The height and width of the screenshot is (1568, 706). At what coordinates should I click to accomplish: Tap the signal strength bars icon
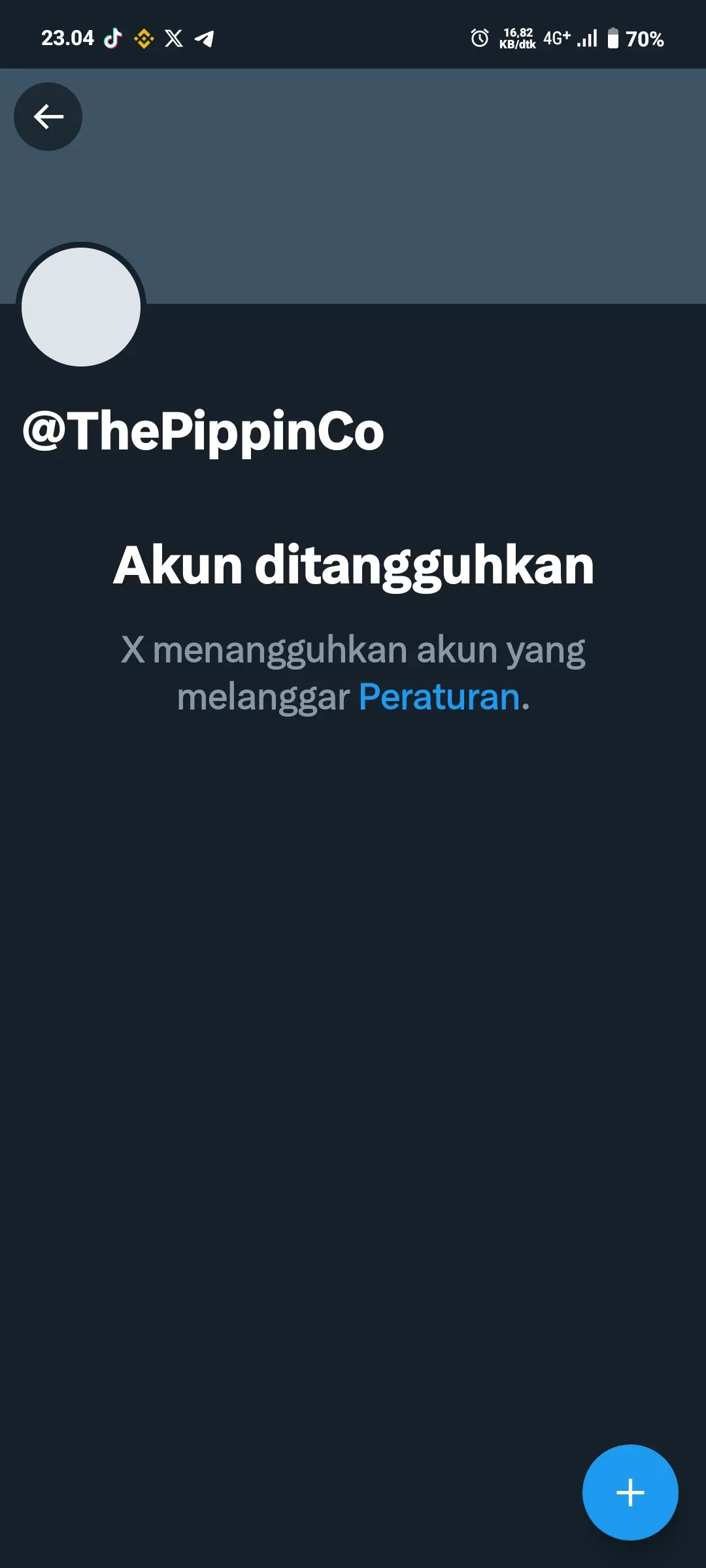coord(587,39)
